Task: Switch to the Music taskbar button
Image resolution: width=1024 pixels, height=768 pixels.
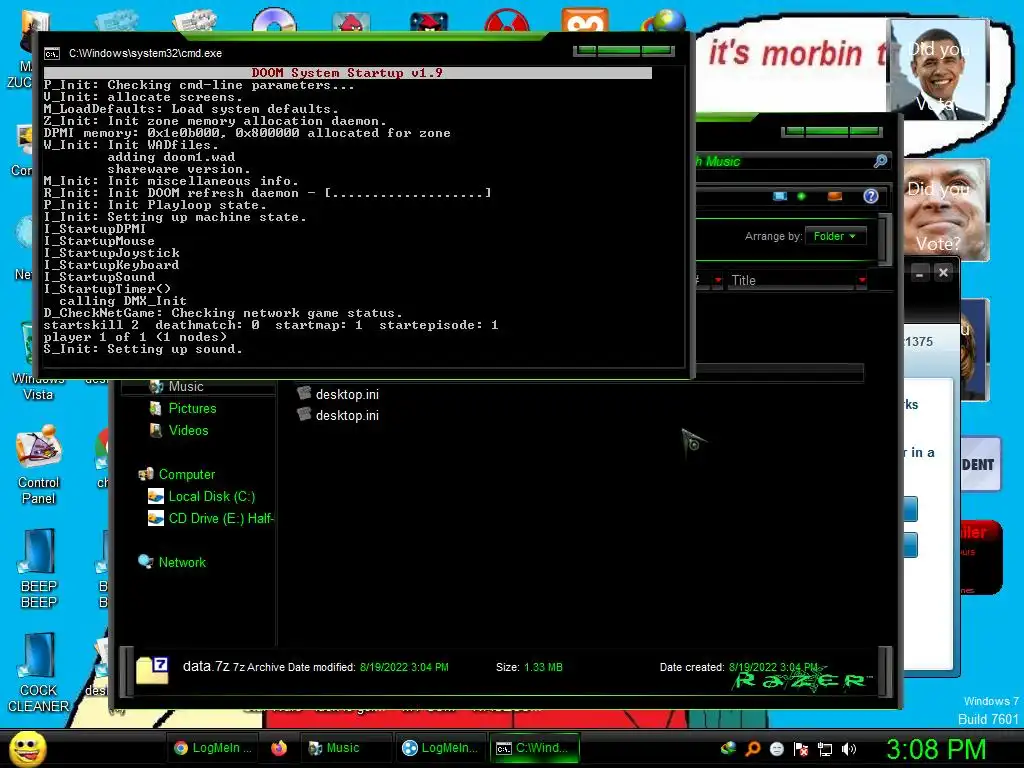Action: 346,748
